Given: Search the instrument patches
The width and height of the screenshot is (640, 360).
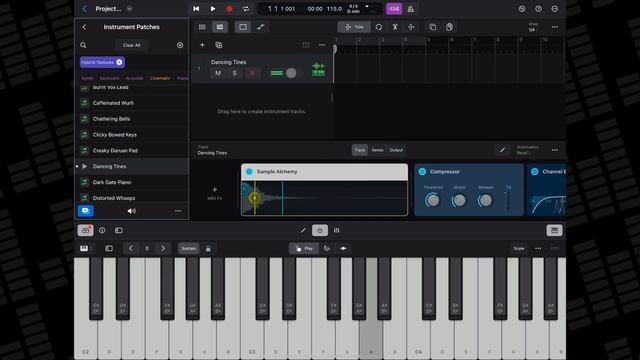Looking at the screenshot, I should [83, 45].
